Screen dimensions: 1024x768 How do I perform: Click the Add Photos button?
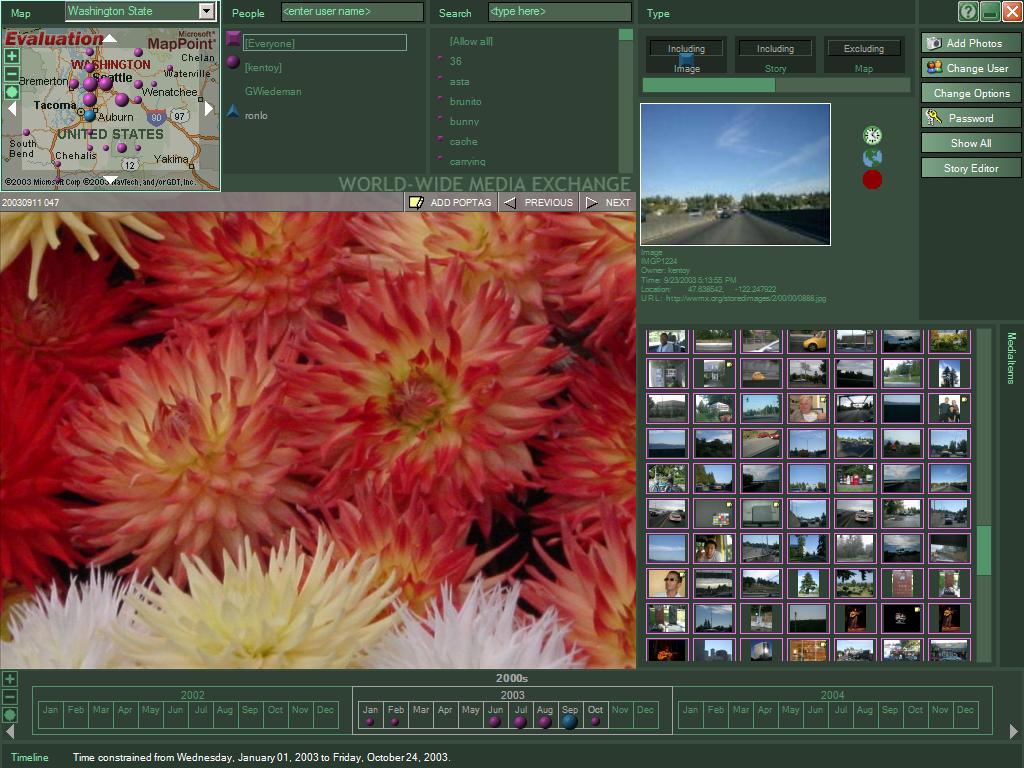[971, 43]
